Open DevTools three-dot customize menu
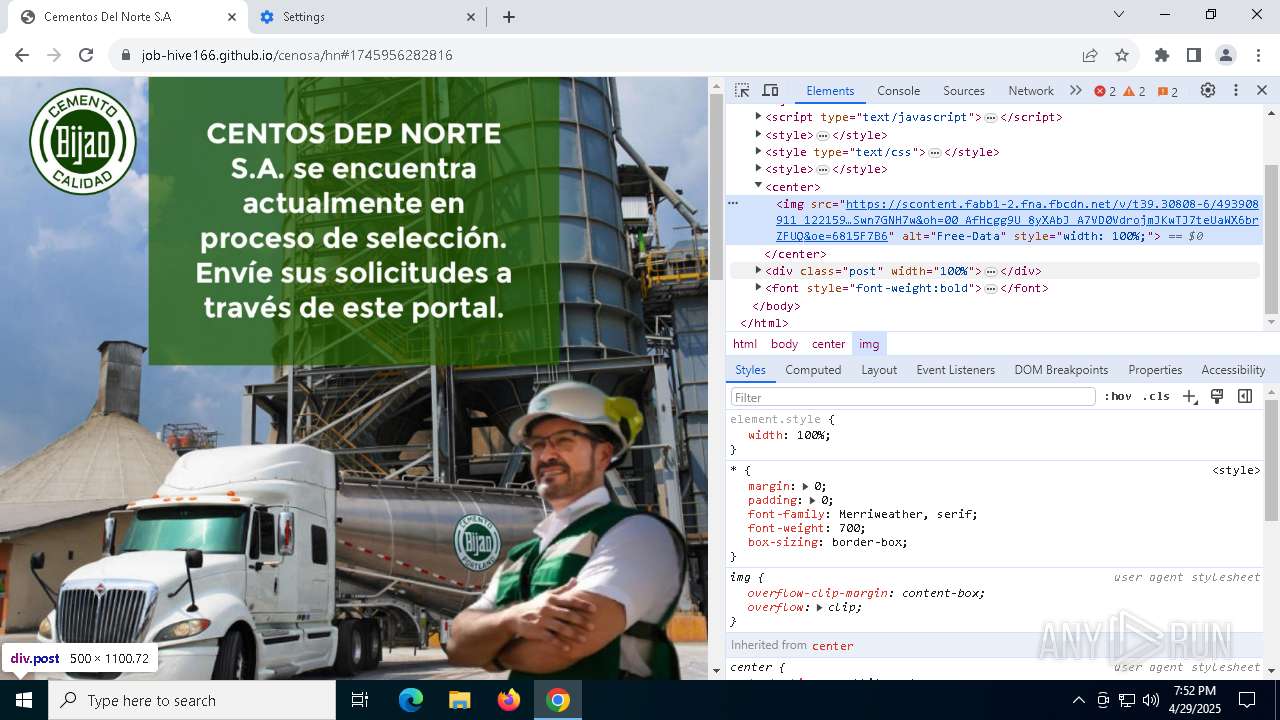The width and height of the screenshot is (1280, 720). pos(1236,90)
